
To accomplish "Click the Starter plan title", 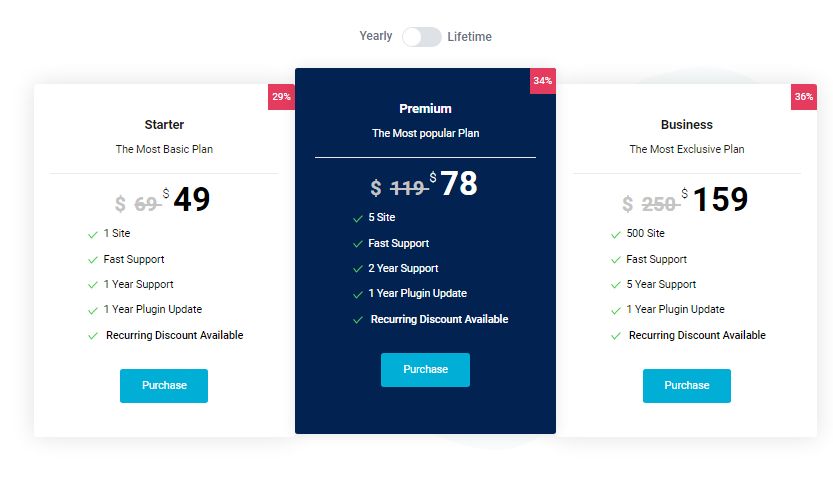I will point(164,125).
